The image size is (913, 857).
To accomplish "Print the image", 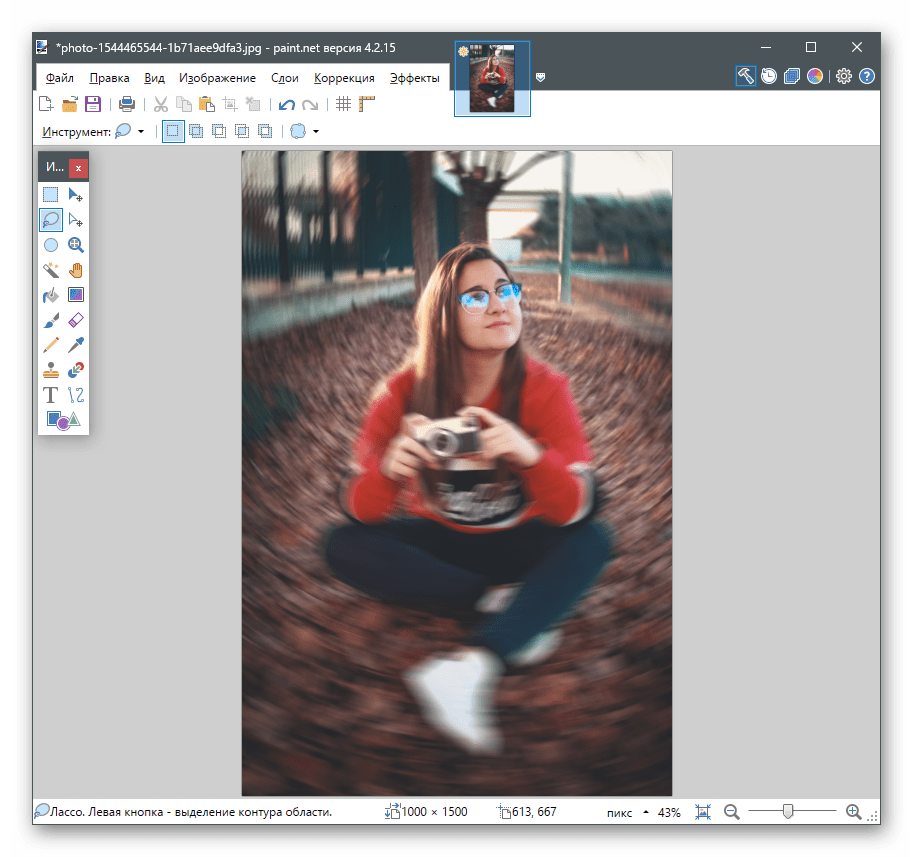I will 126,104.
